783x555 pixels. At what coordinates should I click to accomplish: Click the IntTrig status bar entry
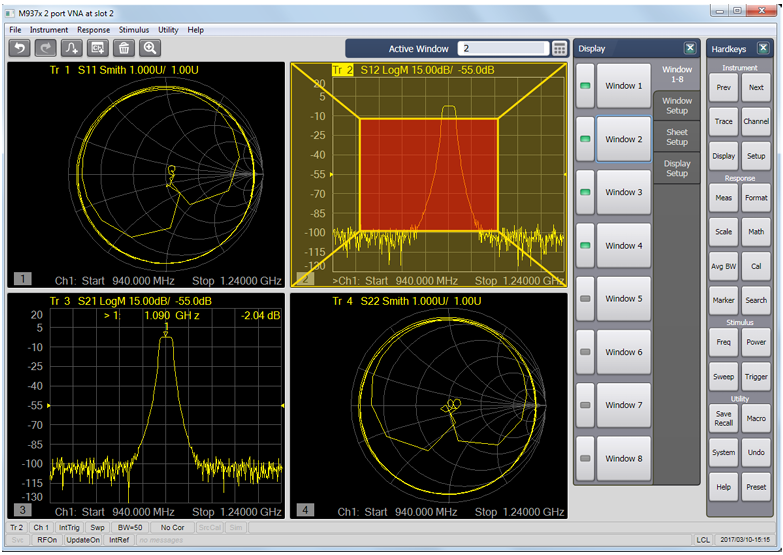tap(69, 528)
